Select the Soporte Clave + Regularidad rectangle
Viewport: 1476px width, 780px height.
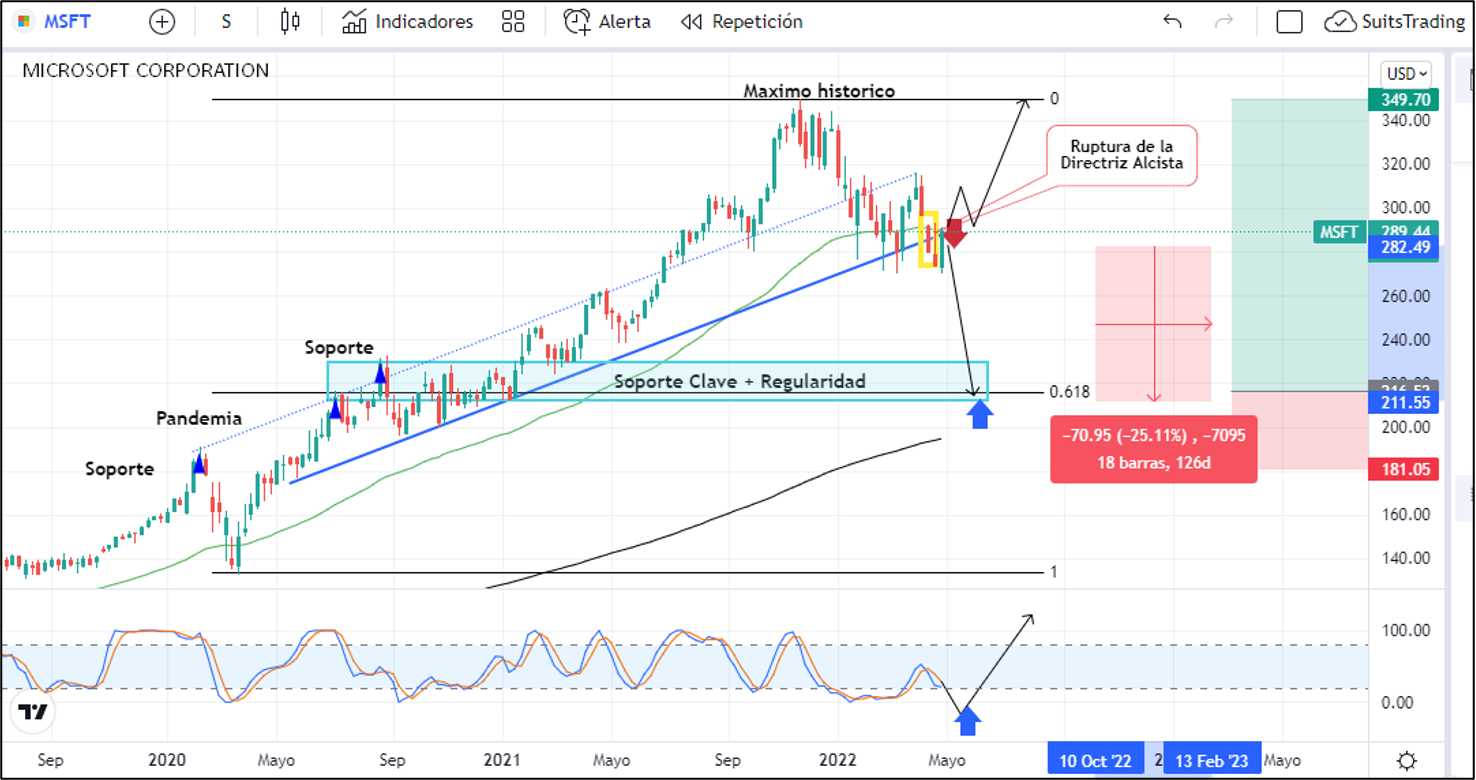pyautogui.click(x=739, y=381)
